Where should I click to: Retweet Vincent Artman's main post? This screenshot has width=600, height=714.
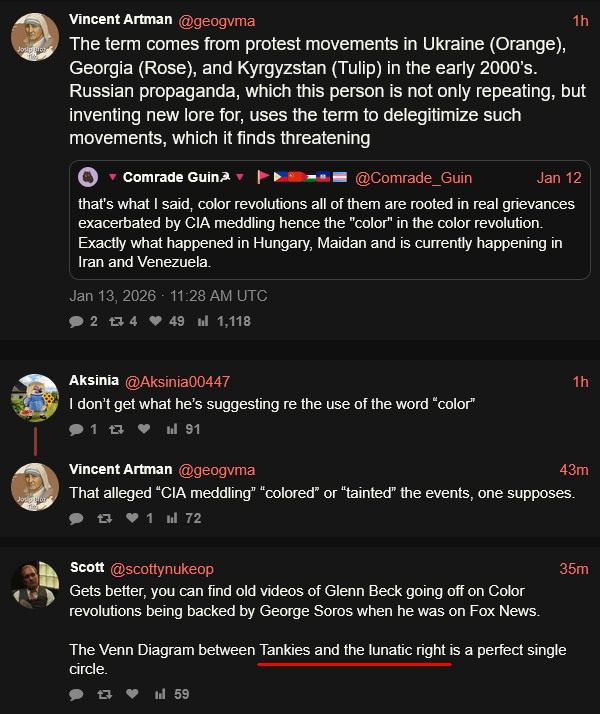click(x=117, y=321)
